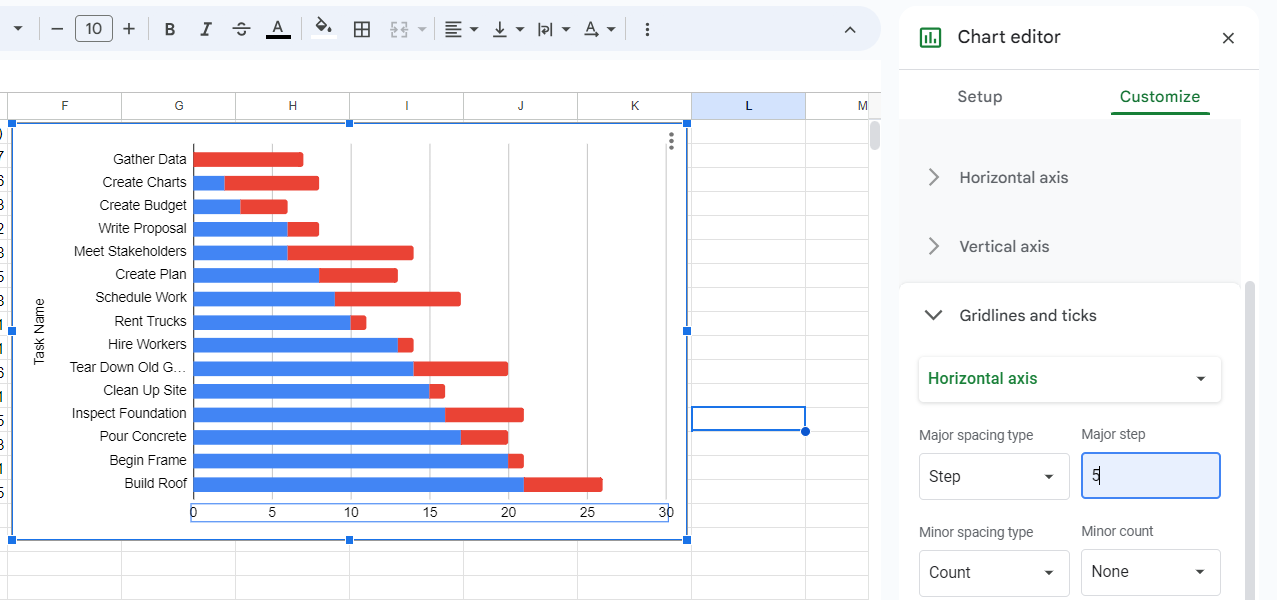Click the red bar for Gather Data
Viewport: 1277px width, 600px height.
(x=248, y=159)
